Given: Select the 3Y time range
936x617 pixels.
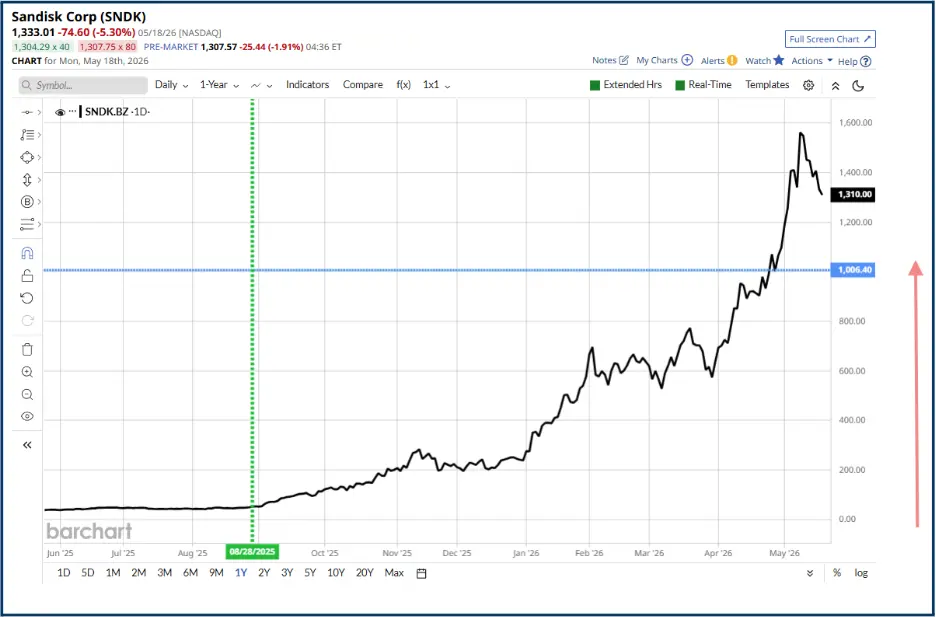Looking at the screenshot, I should [x=287, y=573].
